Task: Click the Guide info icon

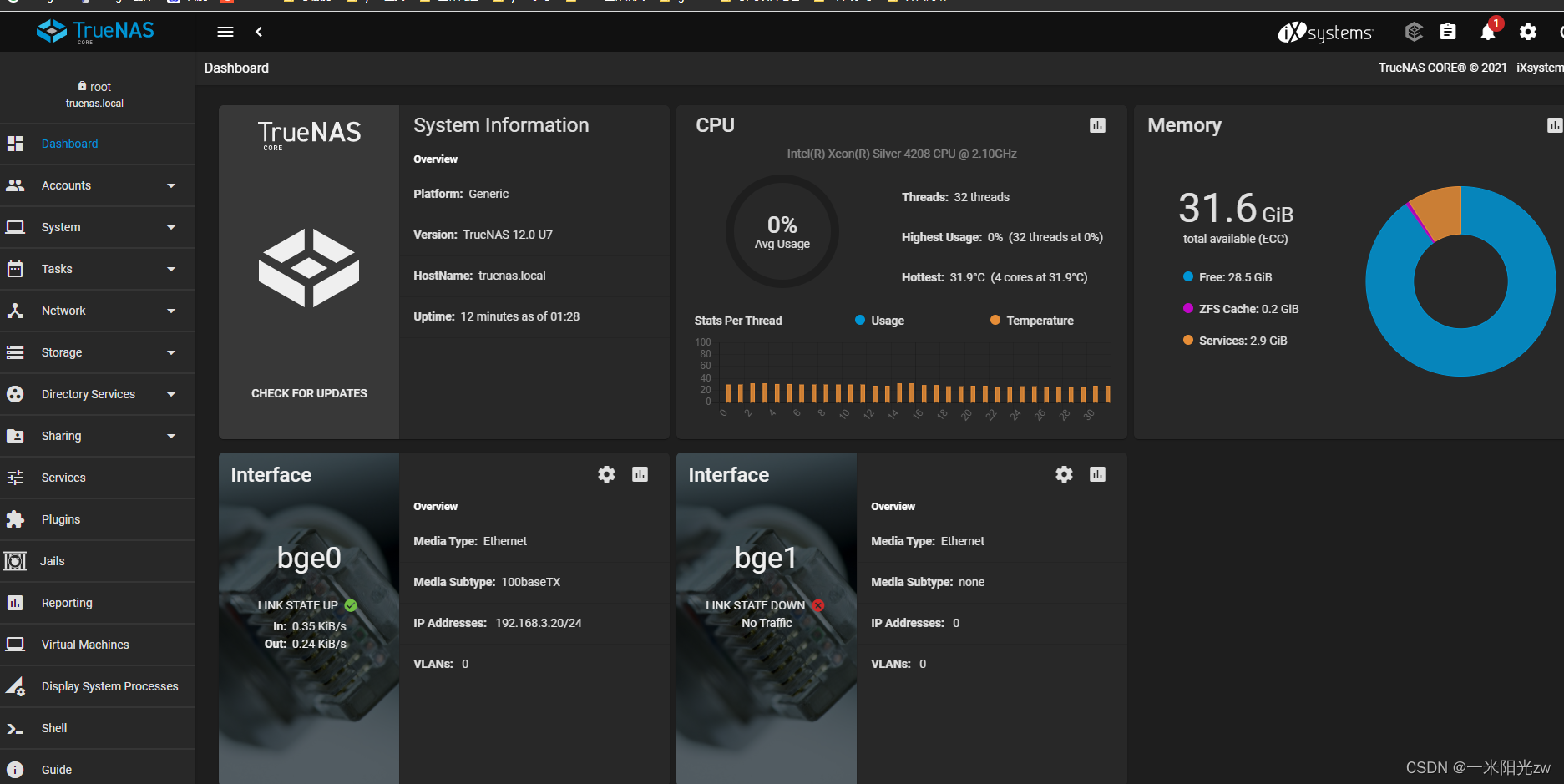Action: (x=15, y=770)
